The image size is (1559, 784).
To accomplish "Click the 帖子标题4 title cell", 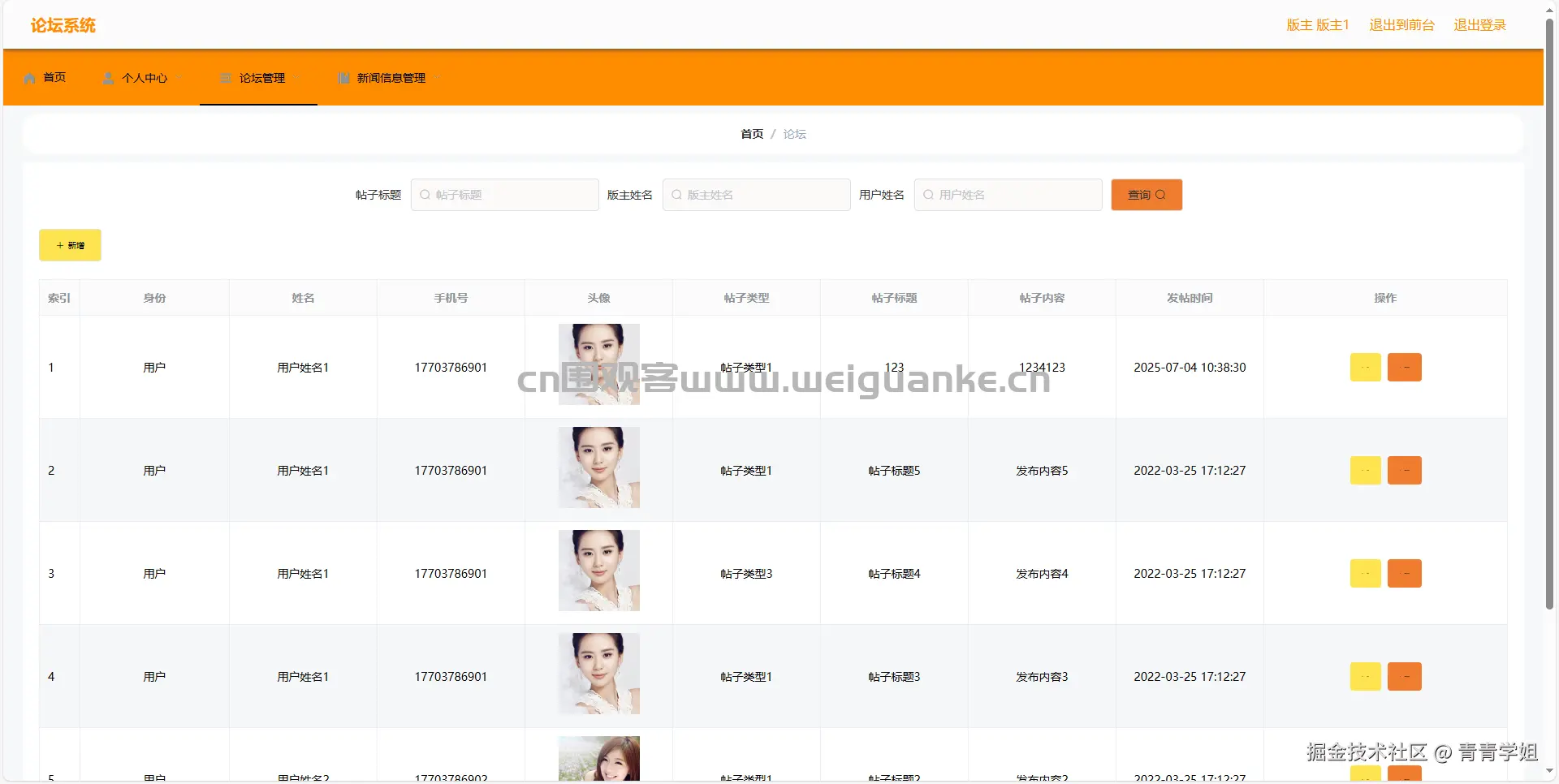I will tap(894, 574).
